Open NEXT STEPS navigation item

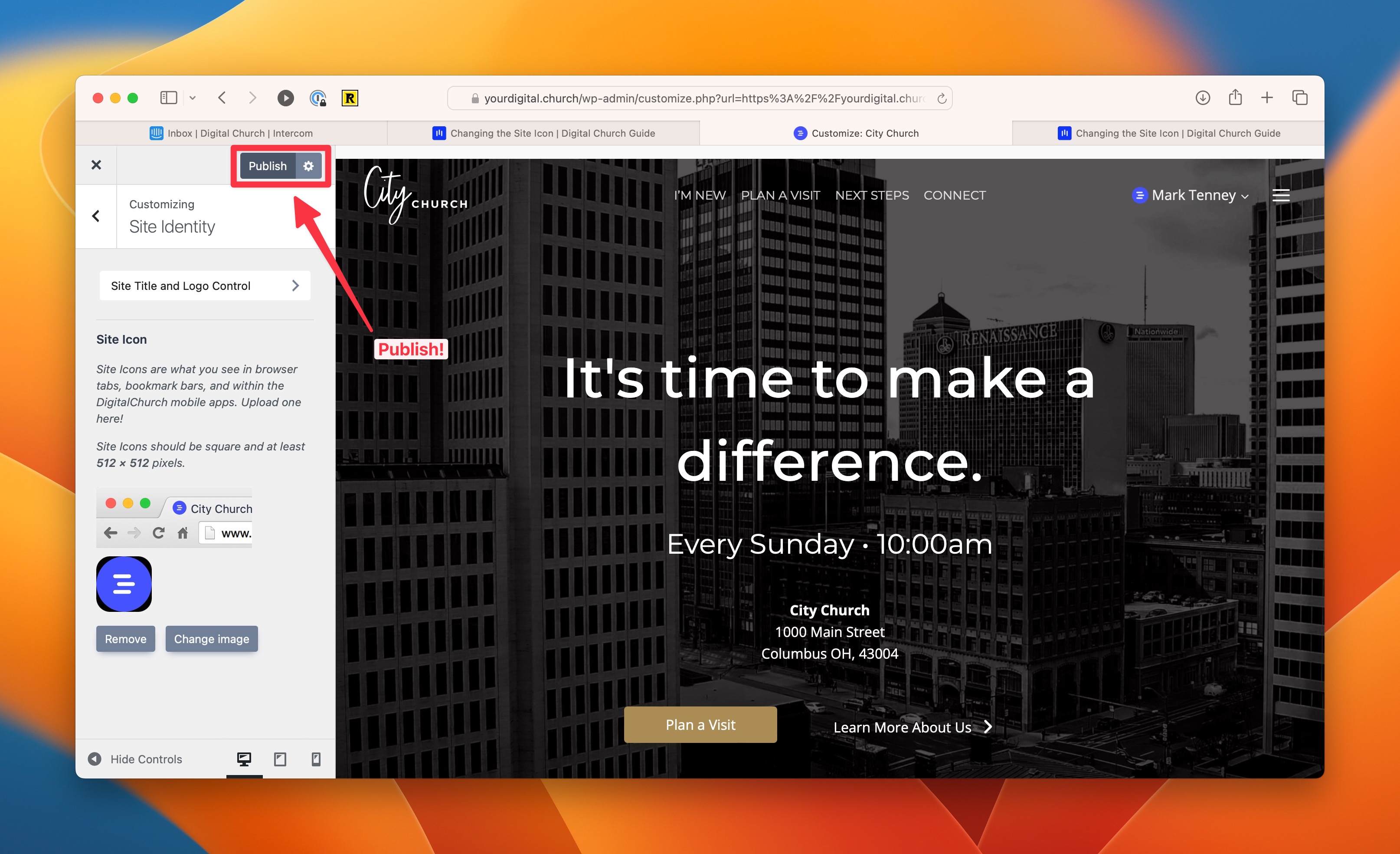pos(872,196)
